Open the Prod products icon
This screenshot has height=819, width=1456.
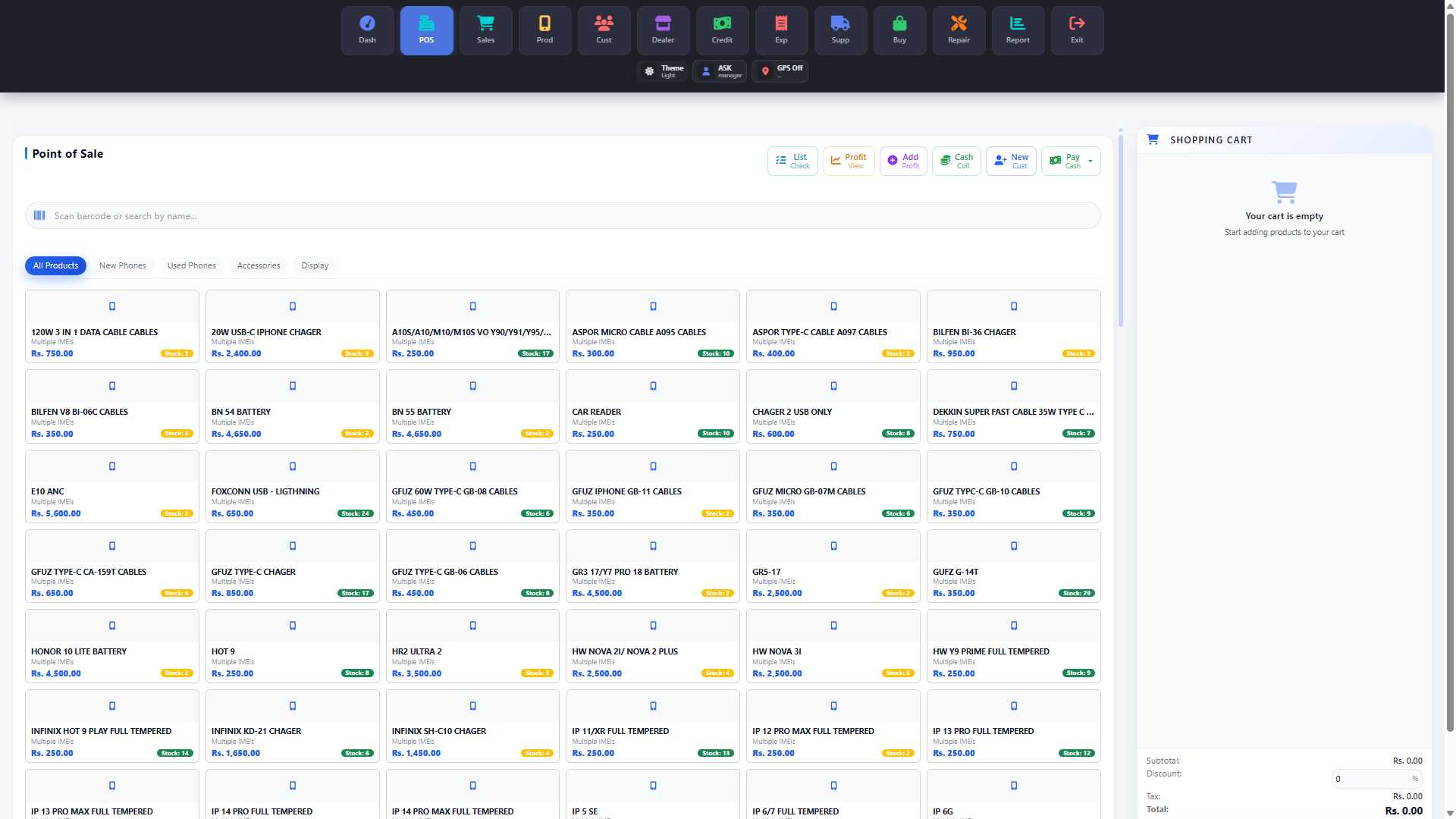click(x=544, y=30)
